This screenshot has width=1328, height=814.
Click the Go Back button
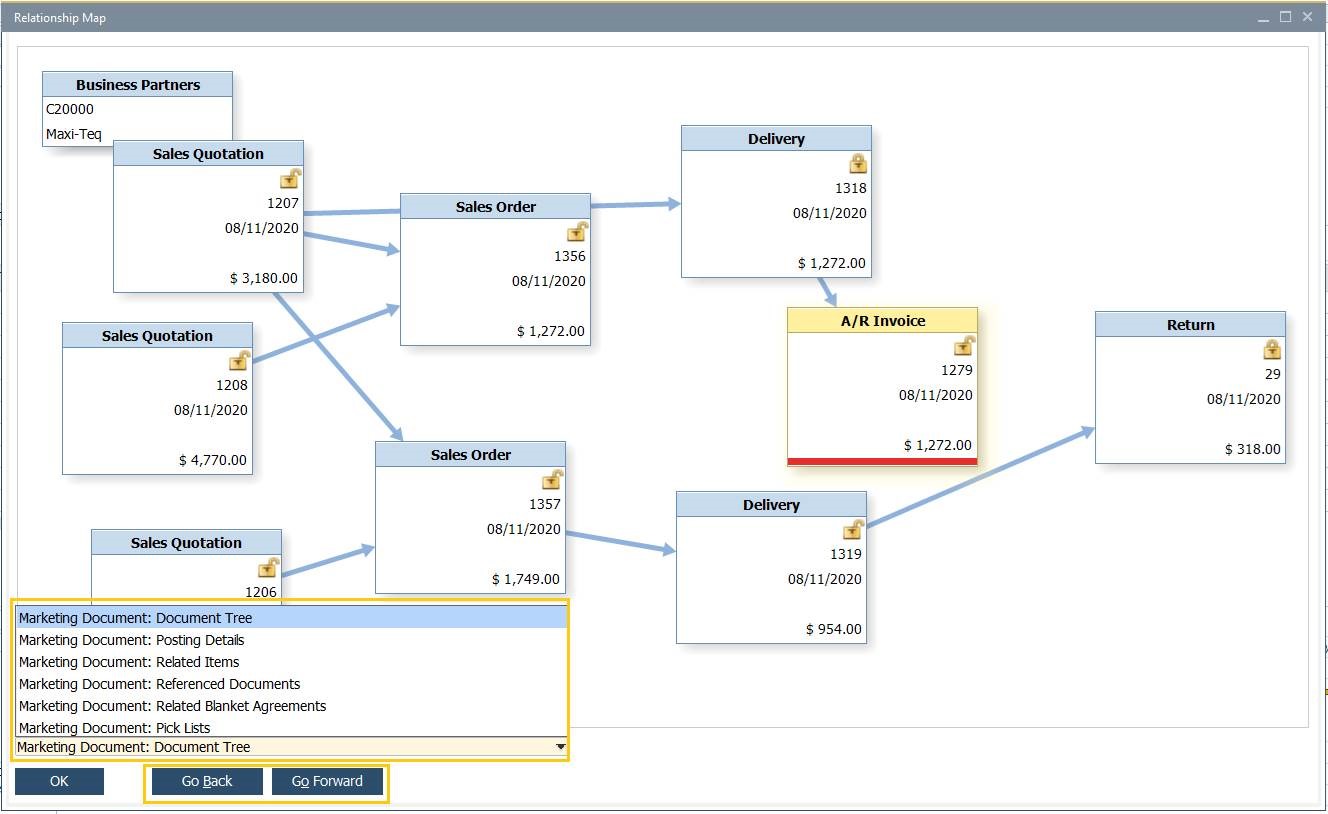click(207, 781)
